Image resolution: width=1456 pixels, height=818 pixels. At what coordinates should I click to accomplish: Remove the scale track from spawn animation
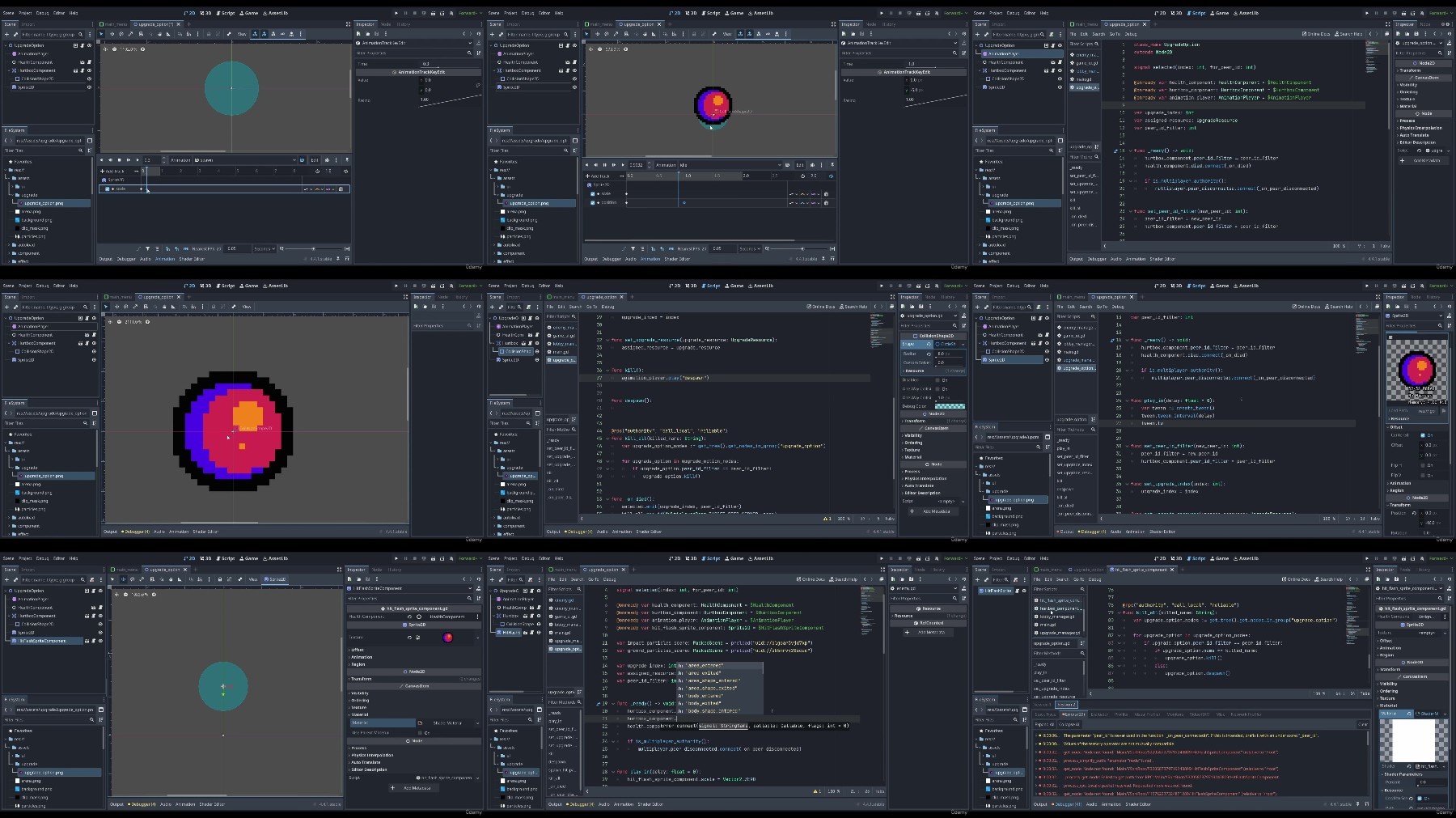[341, 189]
